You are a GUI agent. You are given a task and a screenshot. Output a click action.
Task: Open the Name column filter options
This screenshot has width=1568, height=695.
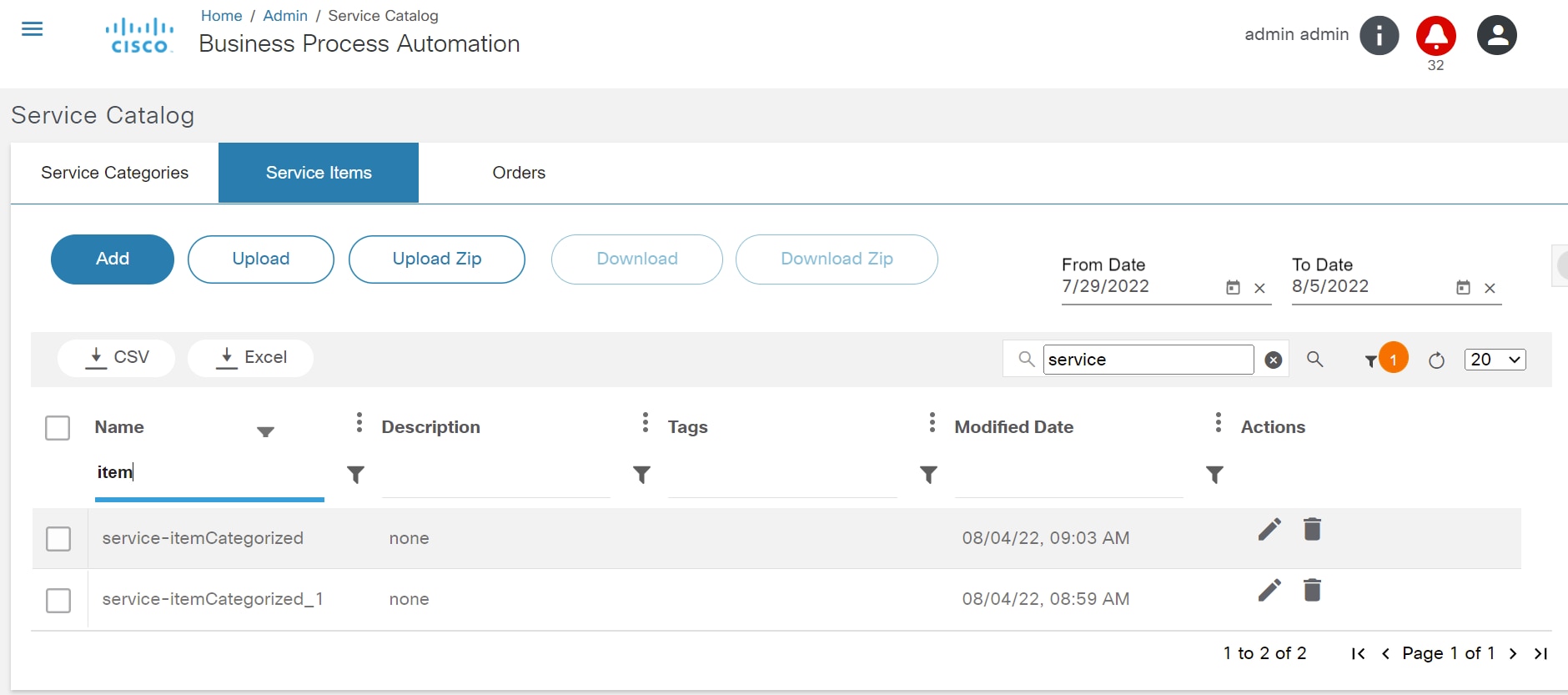pyautogui.click(x=355, y=475)
